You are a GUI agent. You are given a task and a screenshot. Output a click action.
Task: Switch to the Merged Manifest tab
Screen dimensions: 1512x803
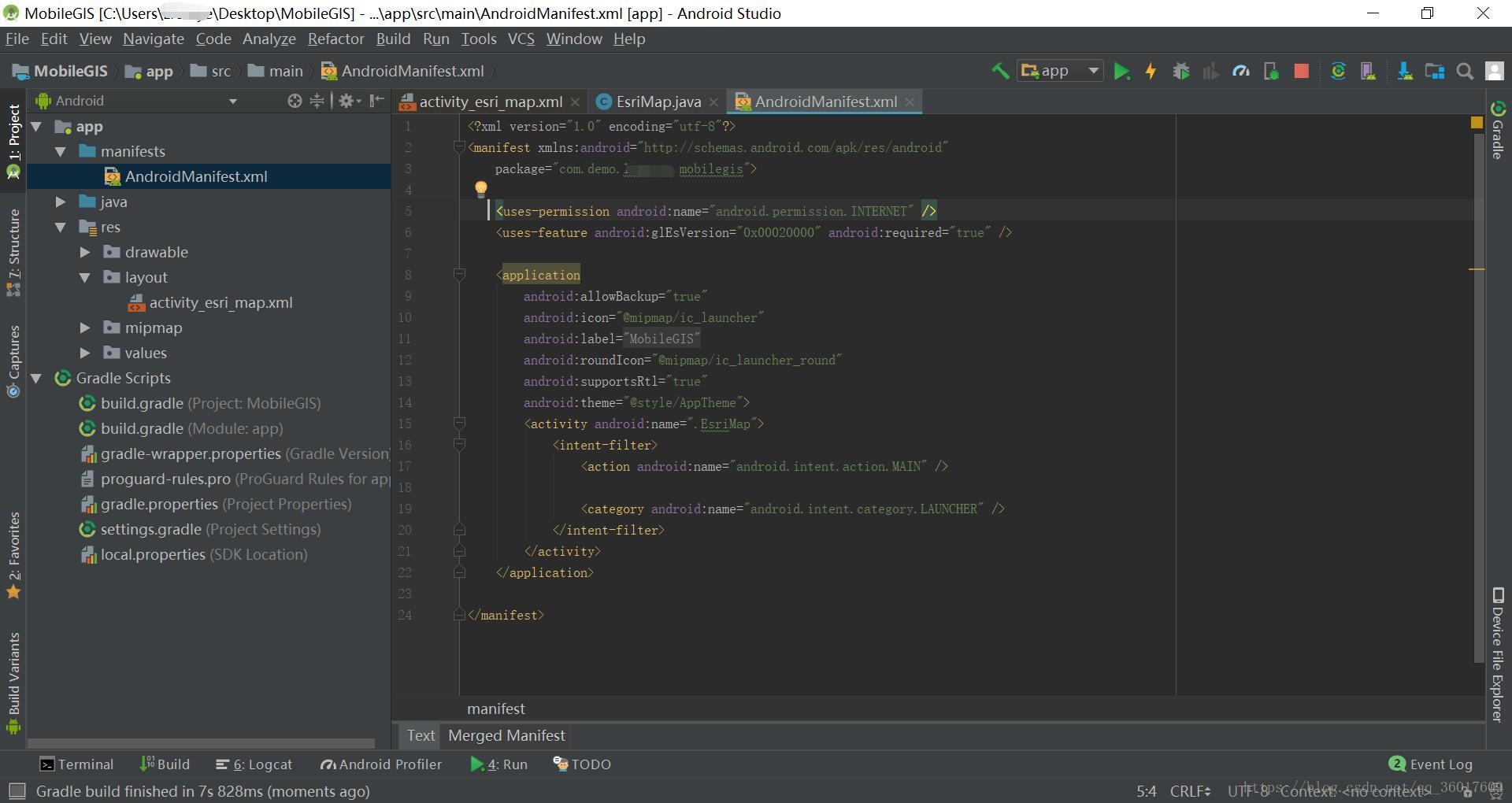pos(506,735)
